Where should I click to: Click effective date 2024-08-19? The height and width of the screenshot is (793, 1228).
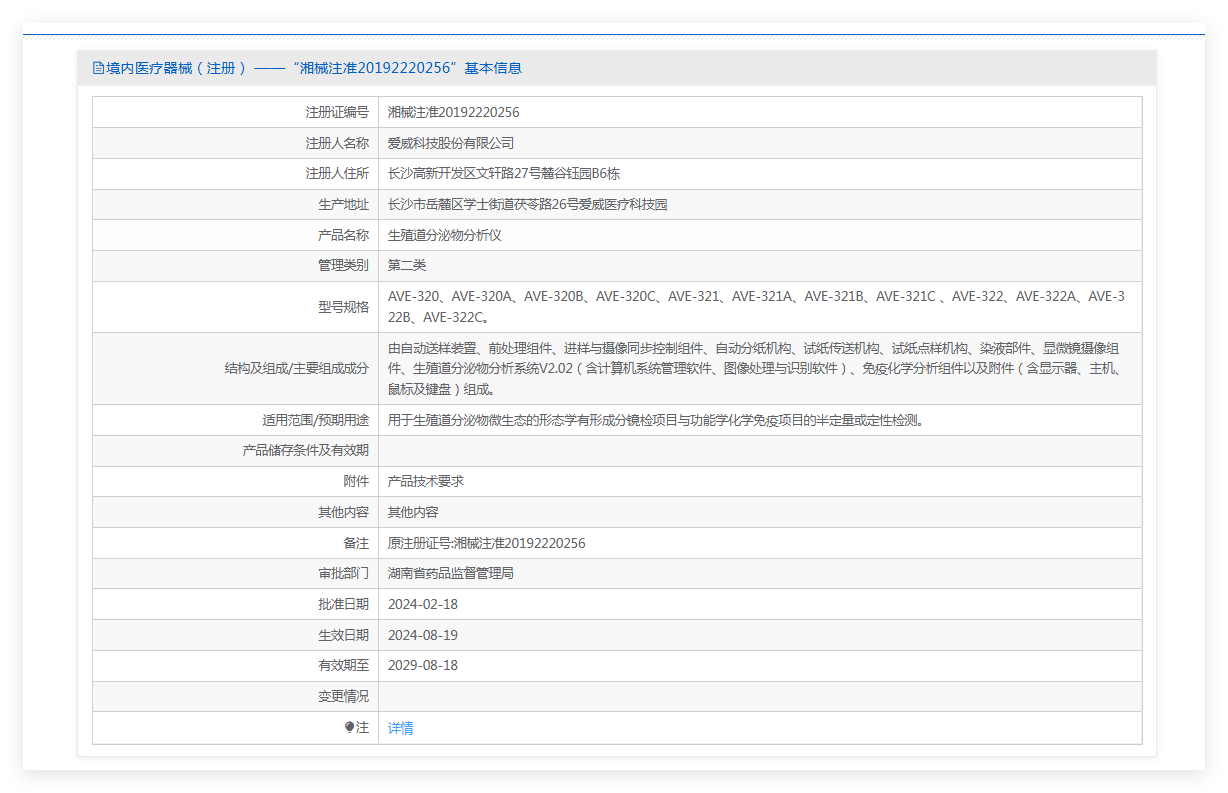pyautogui.click(x=422, y=635)
